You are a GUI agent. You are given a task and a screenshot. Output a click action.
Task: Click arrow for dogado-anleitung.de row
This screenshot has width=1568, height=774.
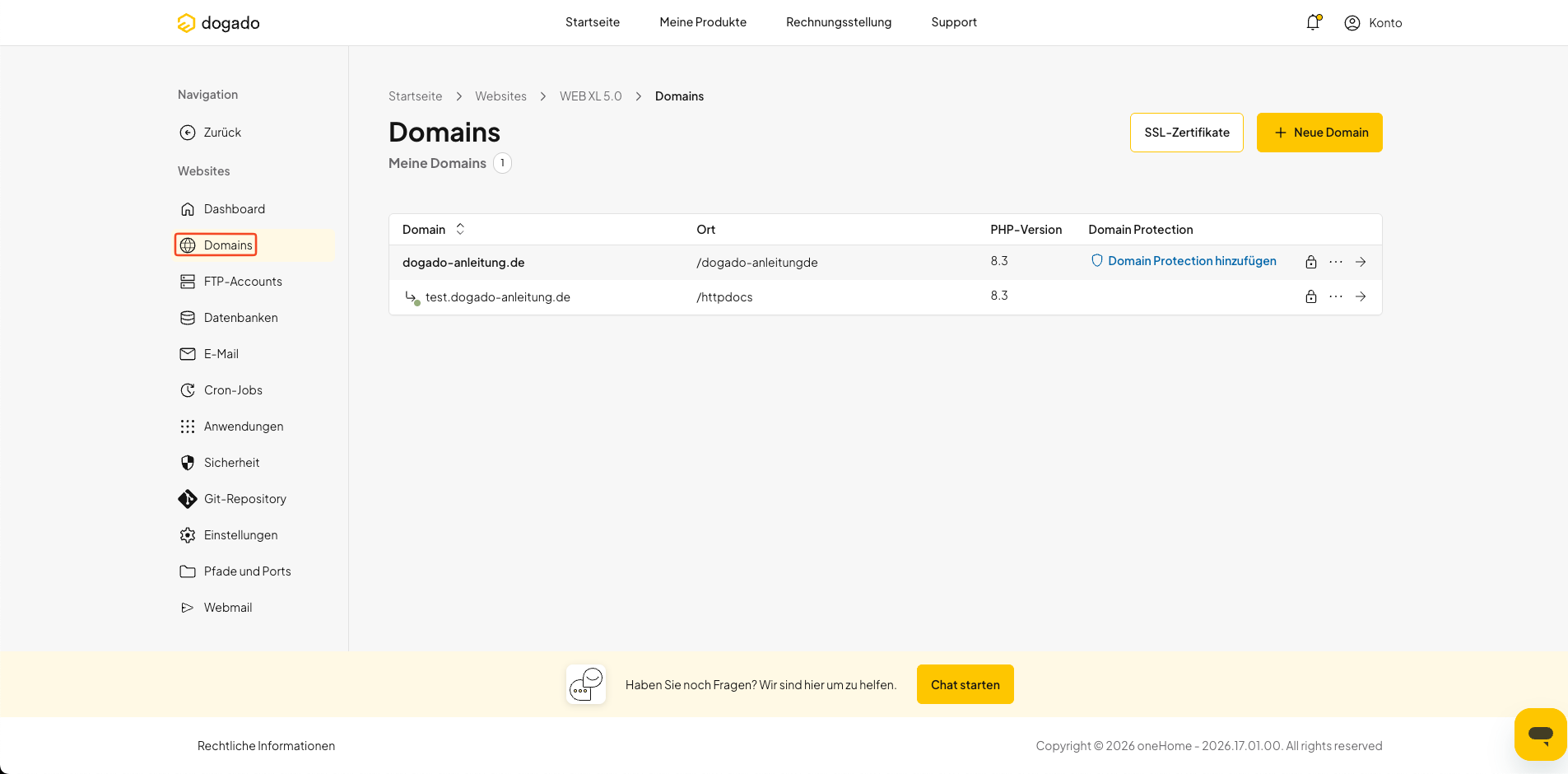point(1360,262)
